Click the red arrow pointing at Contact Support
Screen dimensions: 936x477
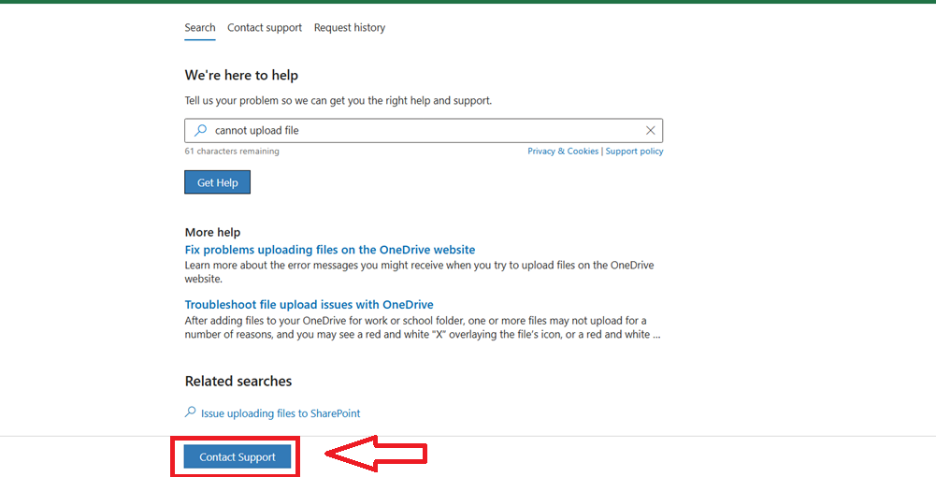click(376, 456)
